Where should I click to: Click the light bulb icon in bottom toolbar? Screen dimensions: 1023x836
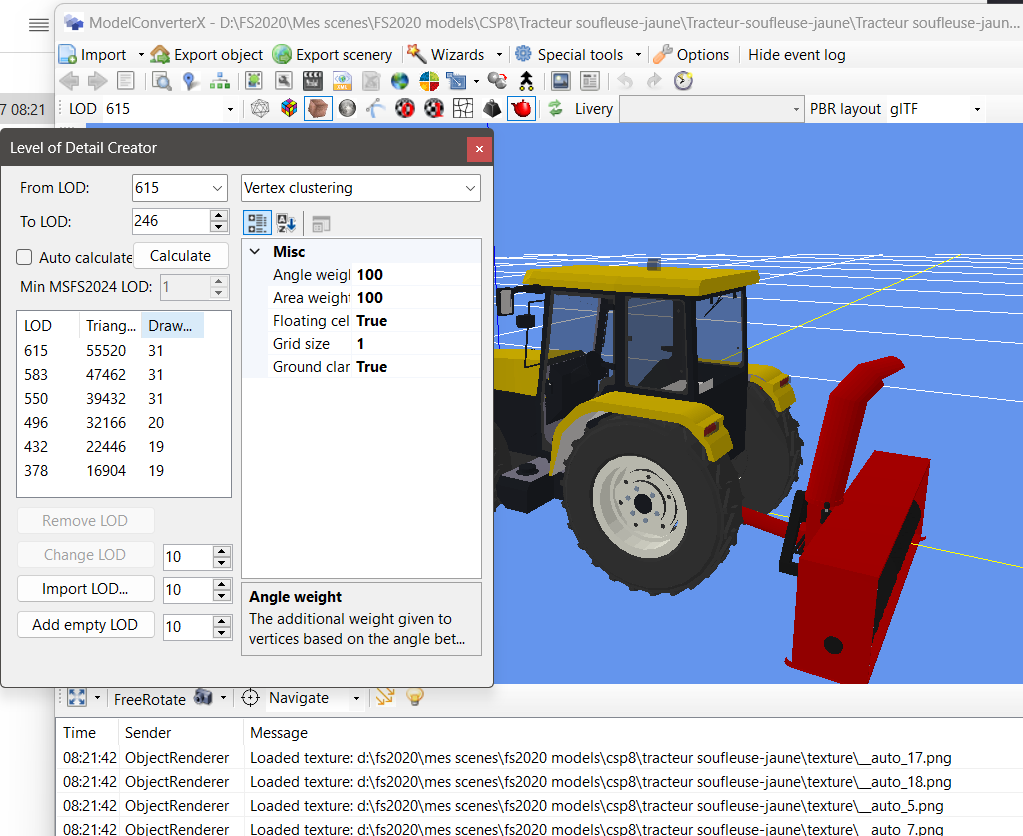click(x=414, y=697)
